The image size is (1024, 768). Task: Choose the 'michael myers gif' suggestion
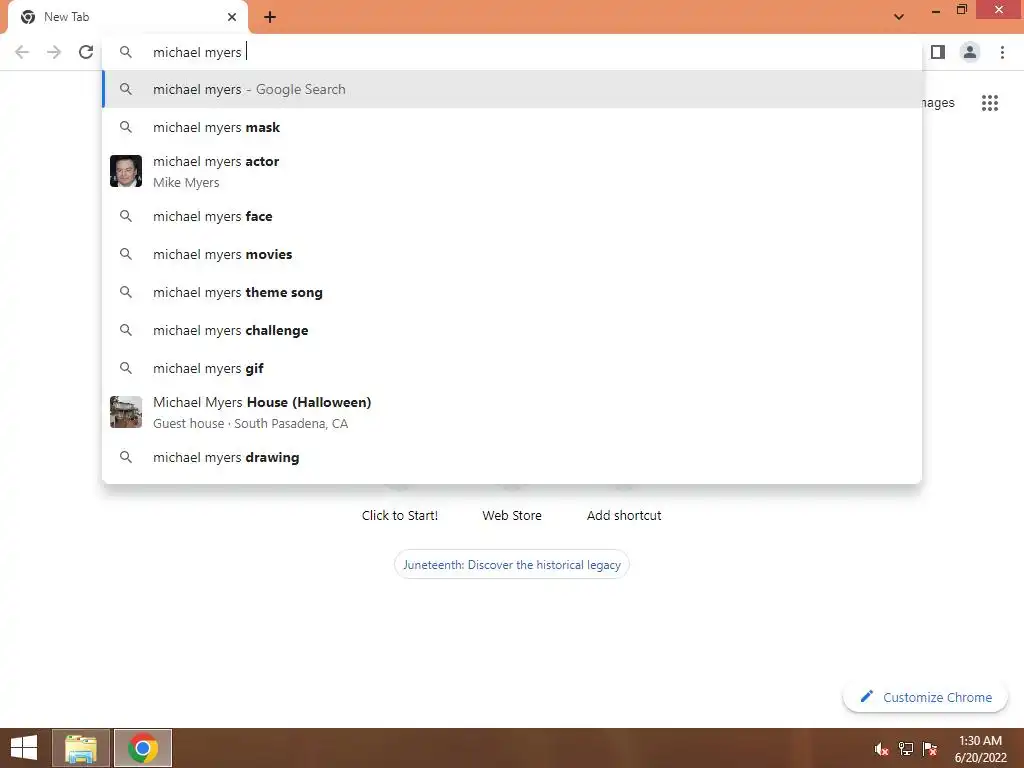[512, 368]
